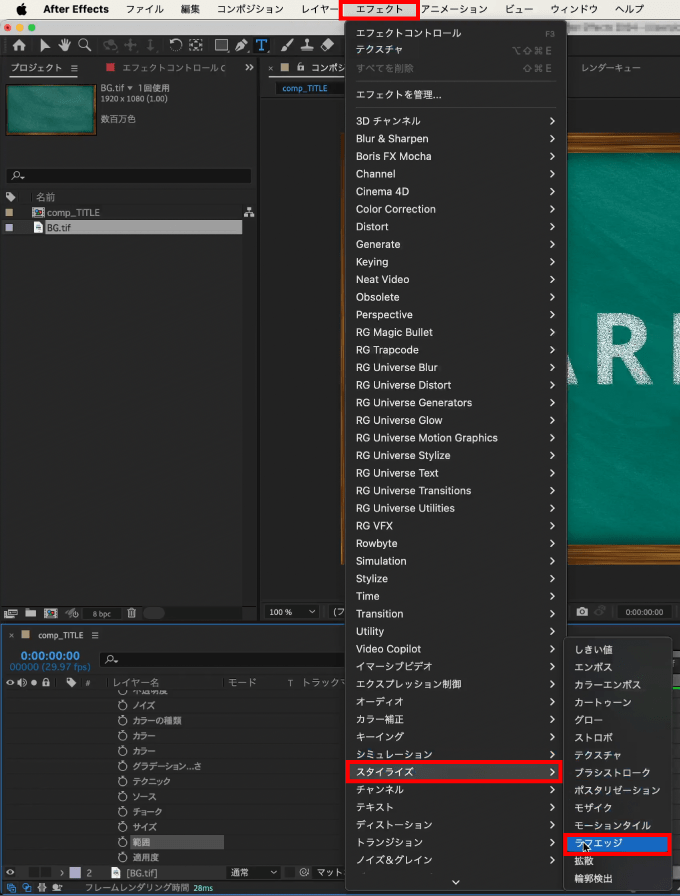The height and width of the screenshot is (896, 680).
Task: Select the Rotation tool
Action: [x=175, y=45]
